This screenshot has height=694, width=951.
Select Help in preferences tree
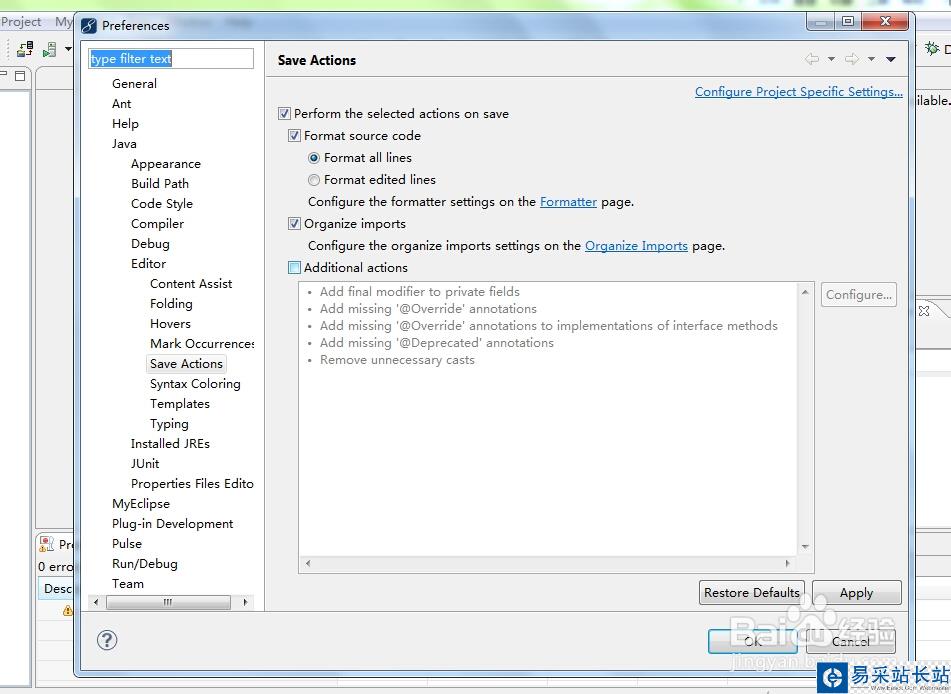point(125,124)
